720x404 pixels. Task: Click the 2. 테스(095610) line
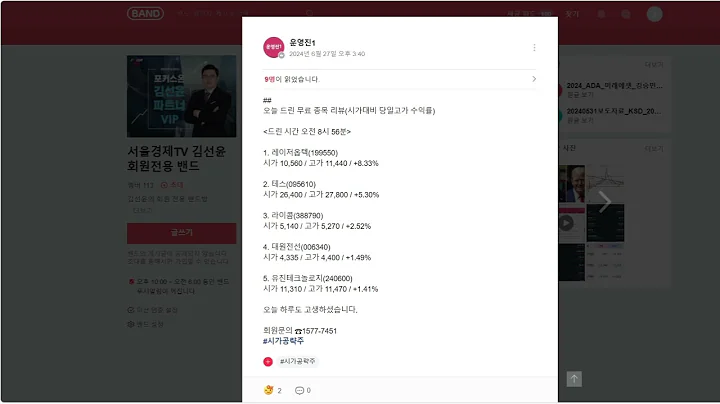289,184
